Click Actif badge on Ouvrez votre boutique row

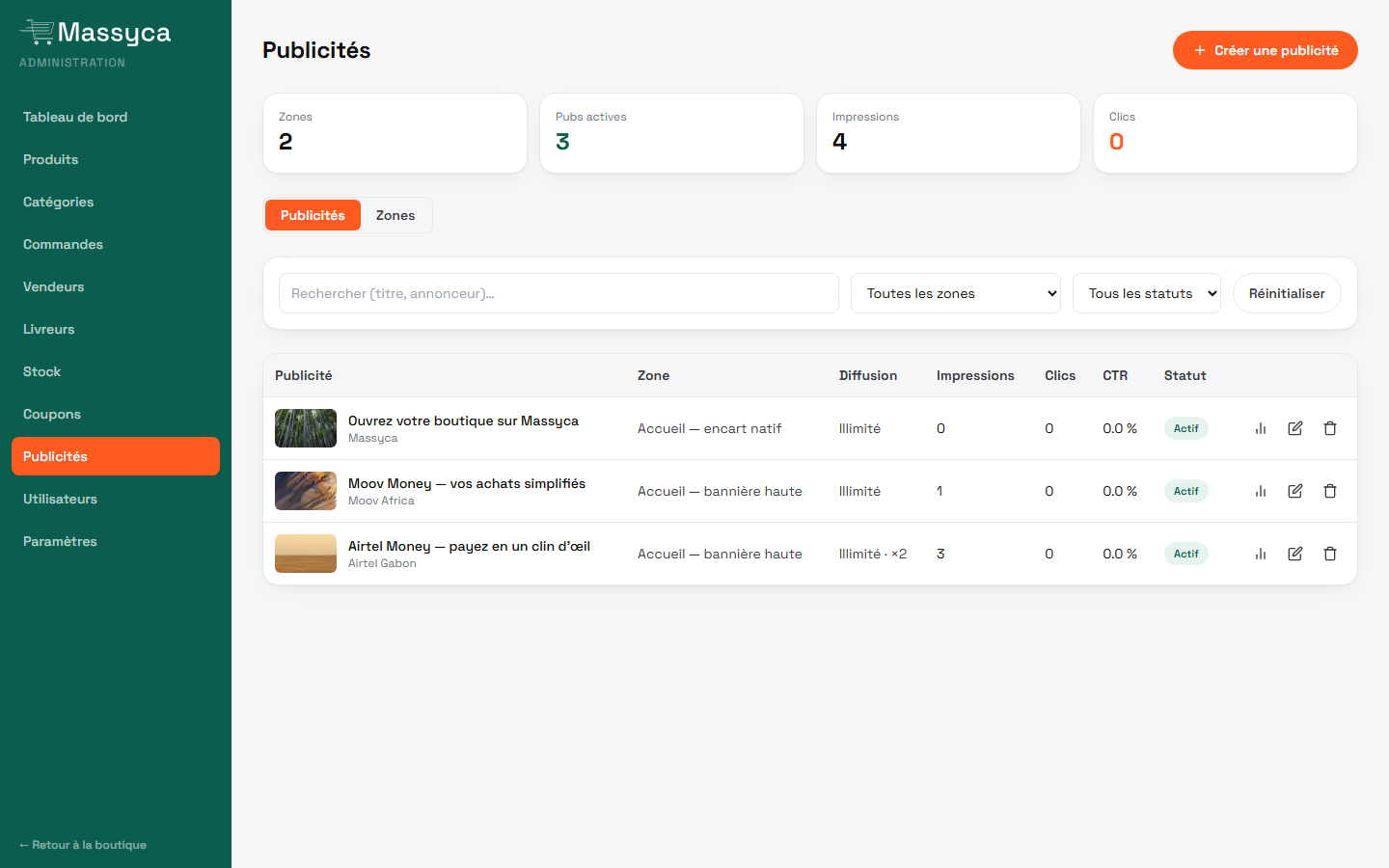tap(1186, 428)
